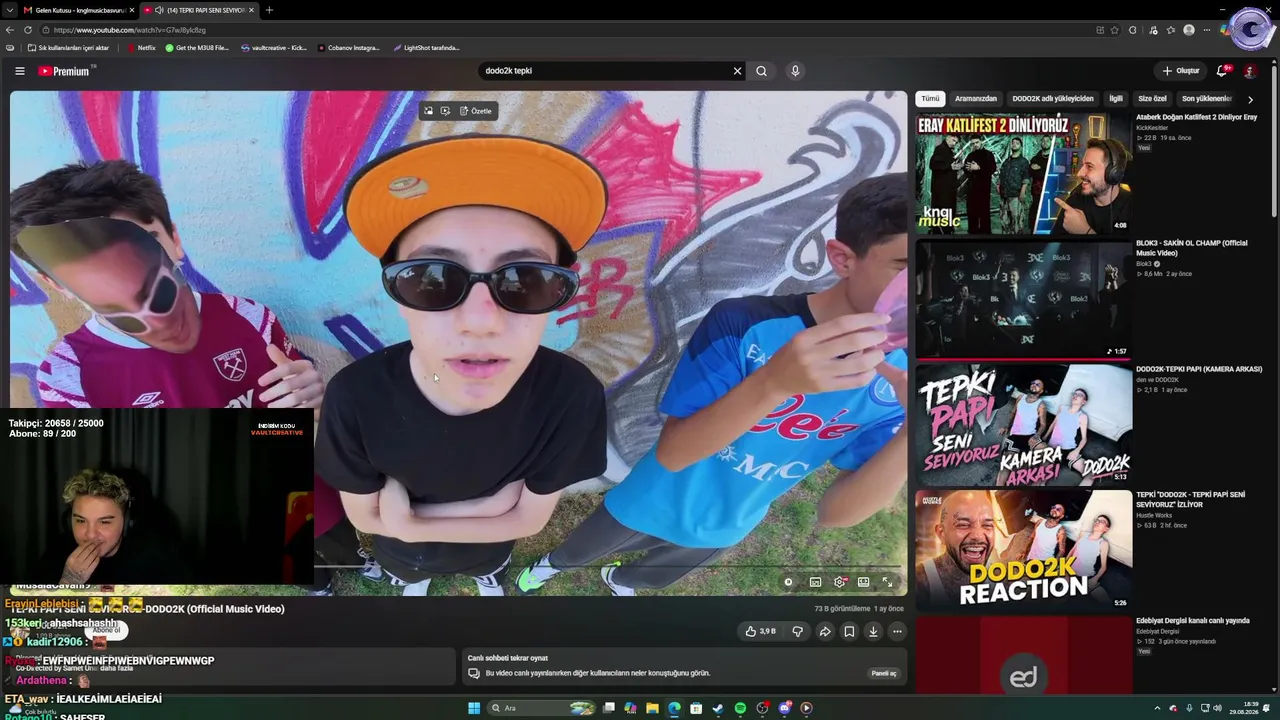Close the TEPKİ PAPİ YouTube tab
Viewport: 1280px width, 720px height.
pos(251,10)
